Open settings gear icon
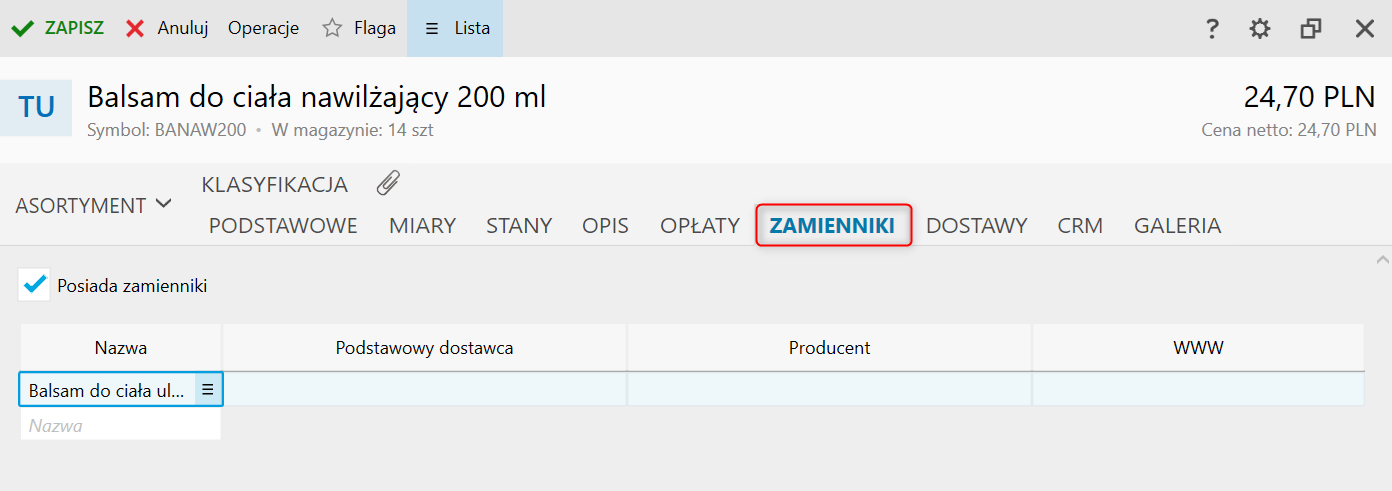This screenshot has width=1392, height=491. click(1260, 29)
